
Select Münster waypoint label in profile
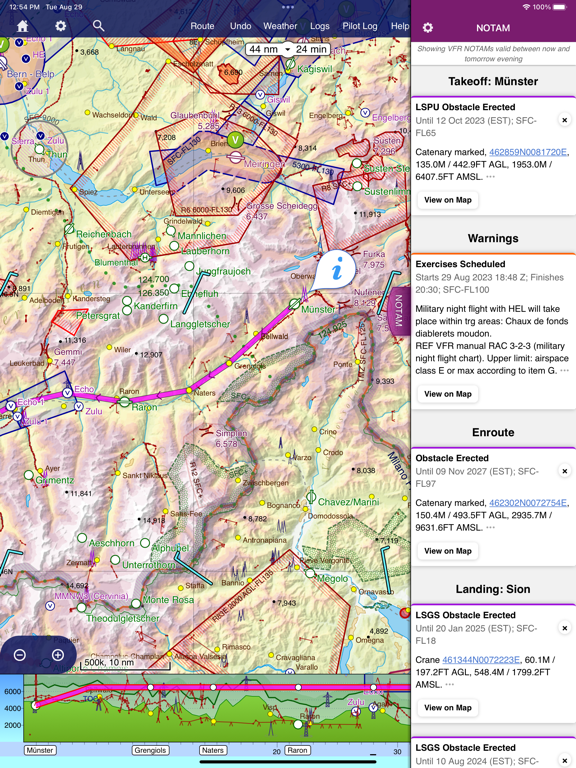click(40, 750)
